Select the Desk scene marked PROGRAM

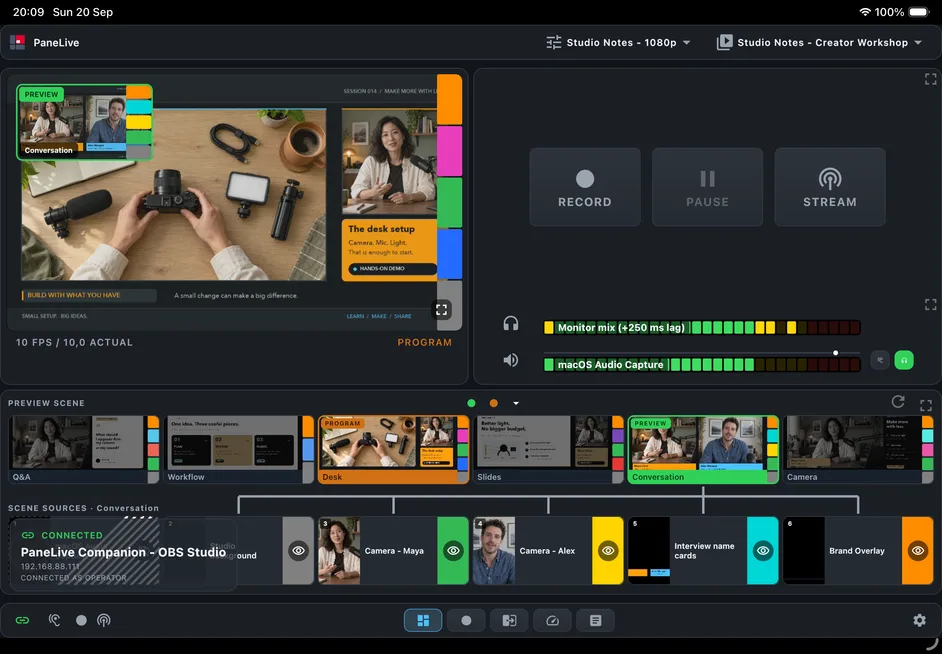pos(394,450)
